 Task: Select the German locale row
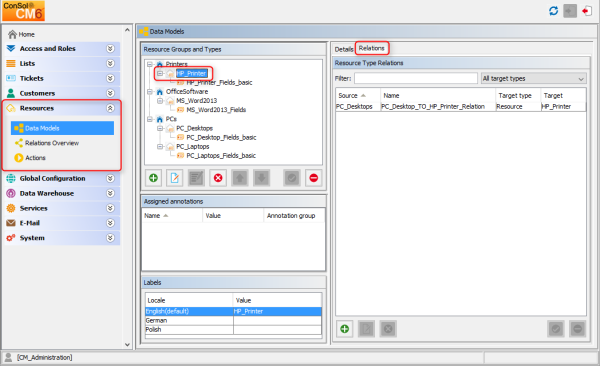tap(233, 321)
